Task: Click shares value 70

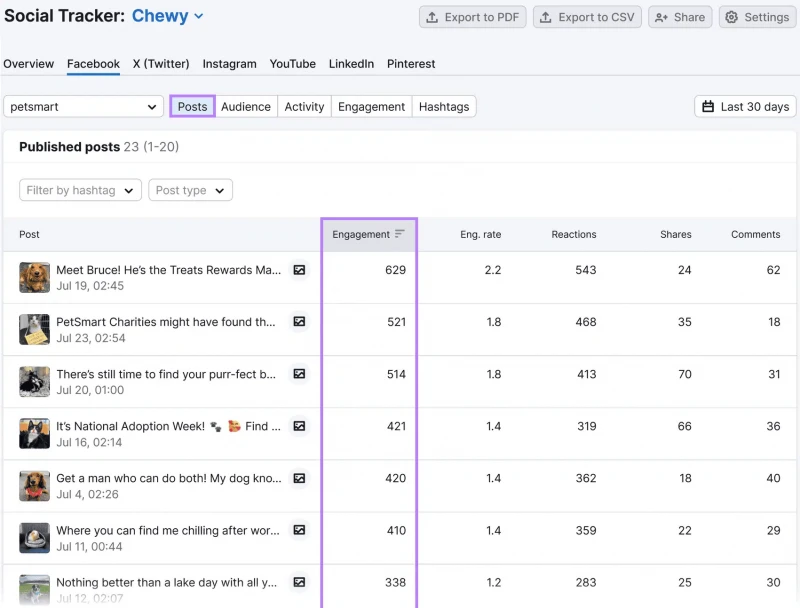Action: (x=685, y=374)
